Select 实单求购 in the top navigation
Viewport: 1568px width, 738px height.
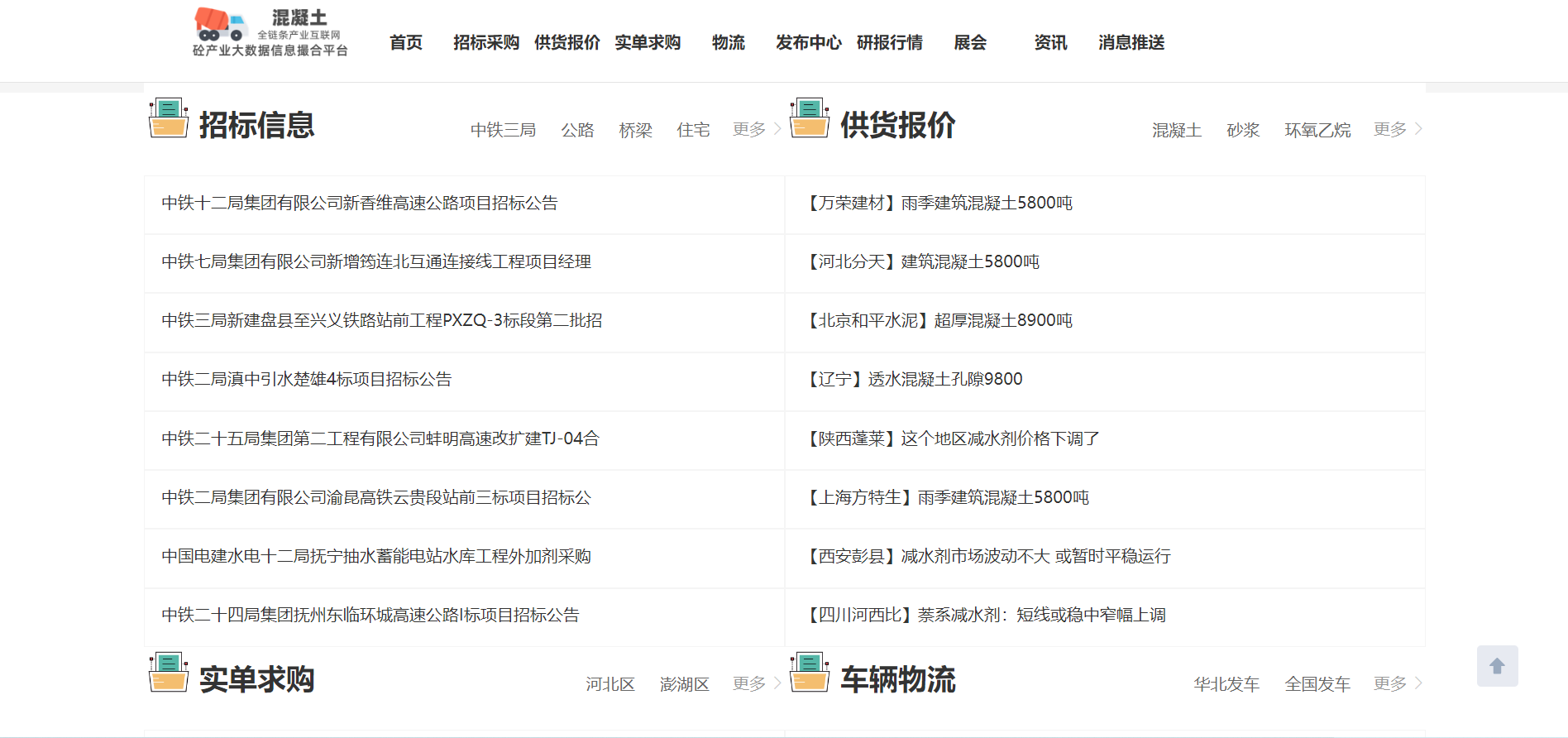click(648, 42)
